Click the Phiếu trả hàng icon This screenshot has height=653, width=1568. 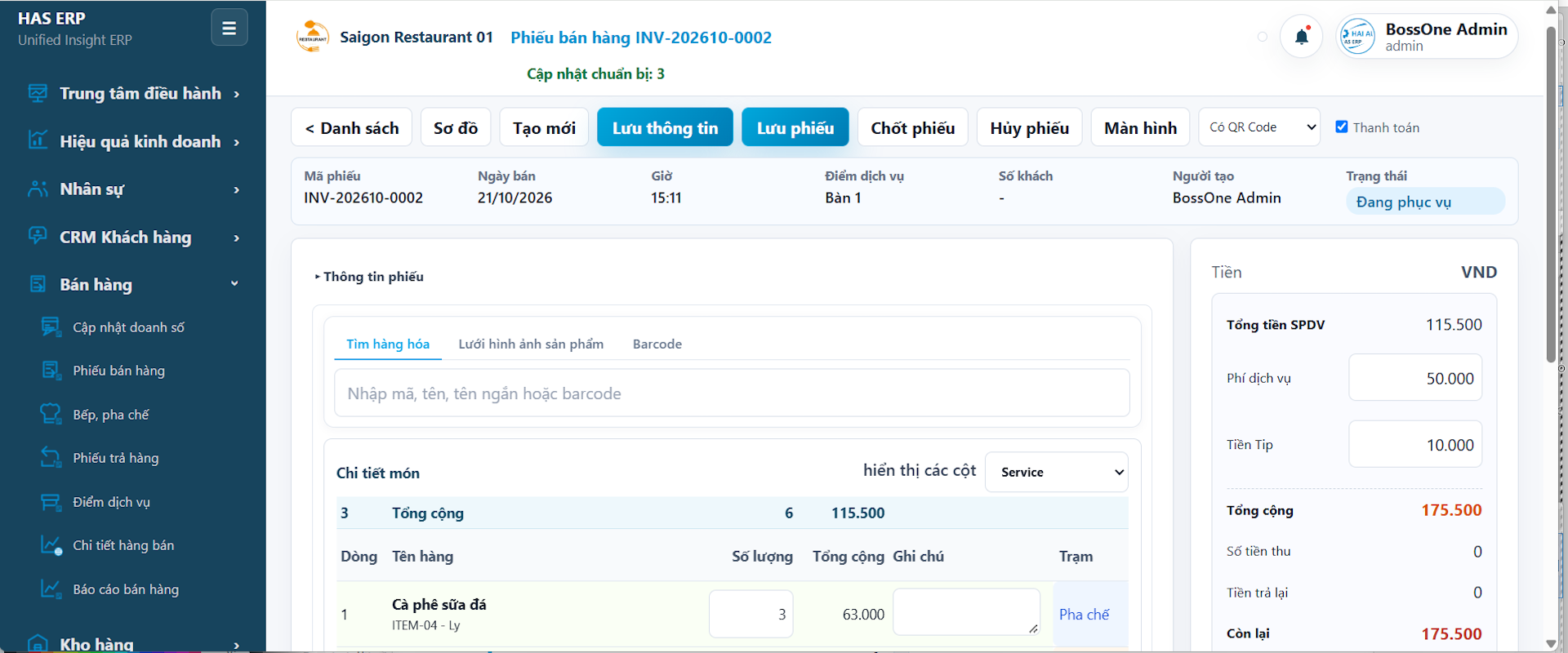click(x=51, y=458)
